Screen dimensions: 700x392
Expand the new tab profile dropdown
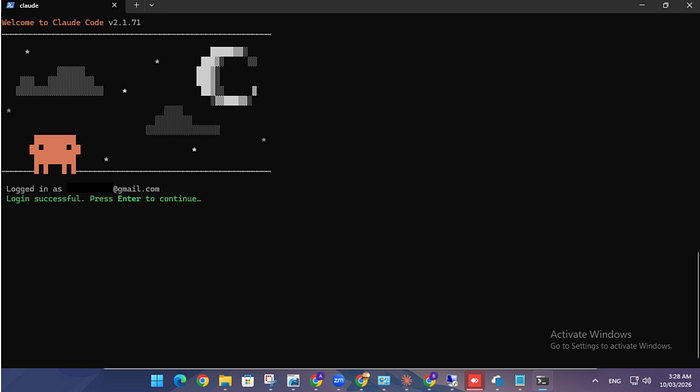(x=151, y=5)
